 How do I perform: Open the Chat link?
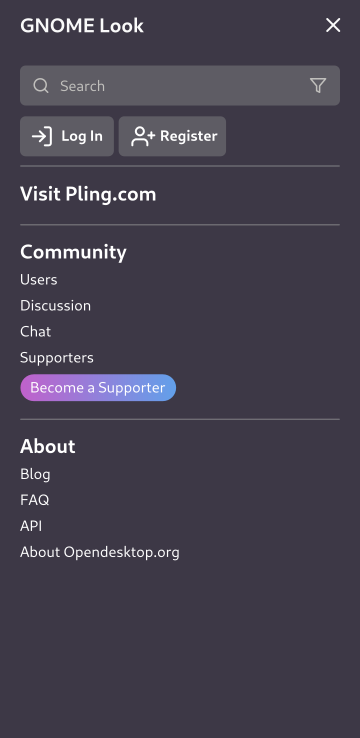coord(35,331)
